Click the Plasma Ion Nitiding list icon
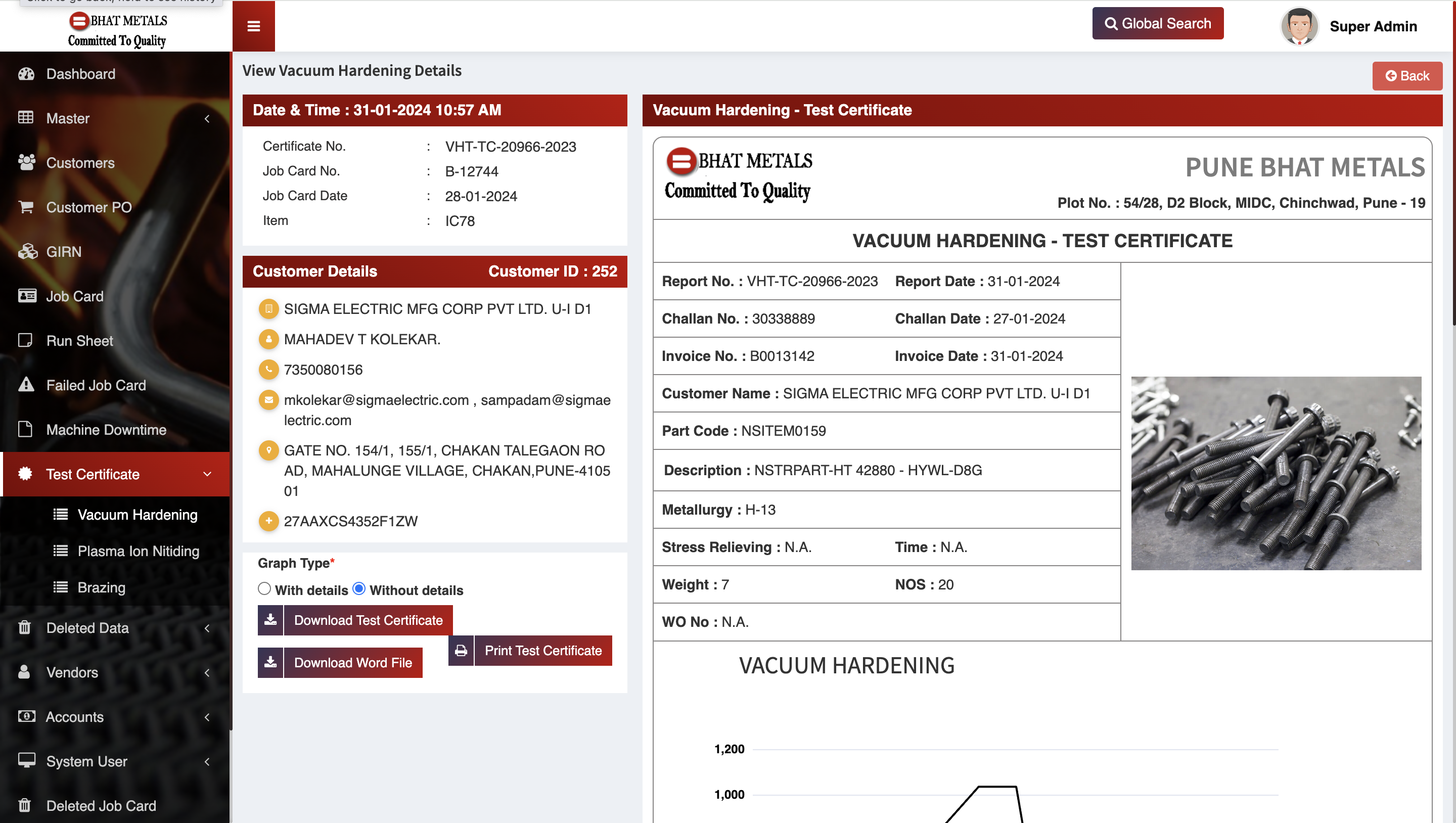1456x823 pixels. pos(61,551)
